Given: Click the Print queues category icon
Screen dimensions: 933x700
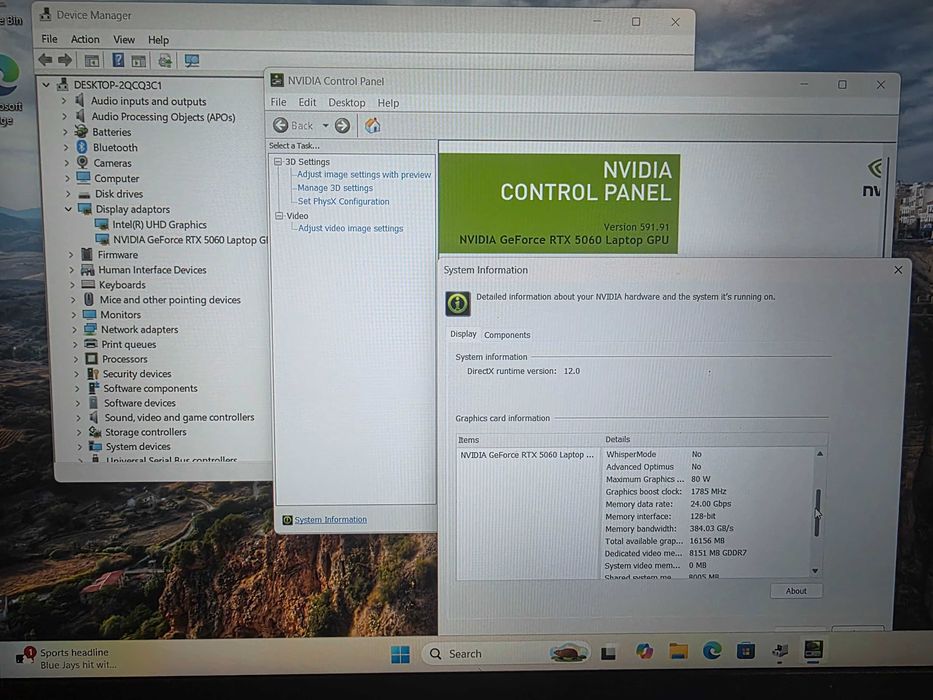Looking at the screenshot, I should [90, 344].
